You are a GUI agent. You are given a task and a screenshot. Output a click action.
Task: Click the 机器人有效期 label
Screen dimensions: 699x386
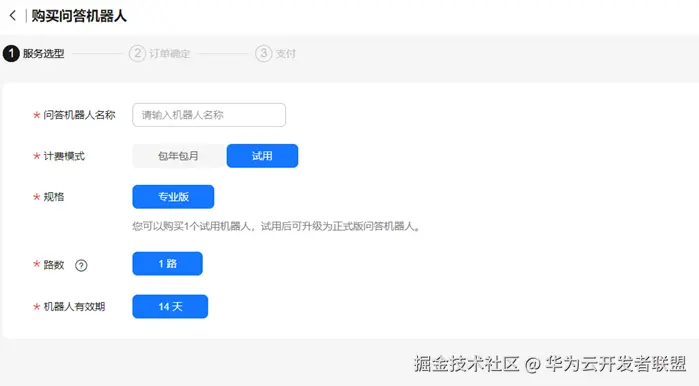pos(74,307)
